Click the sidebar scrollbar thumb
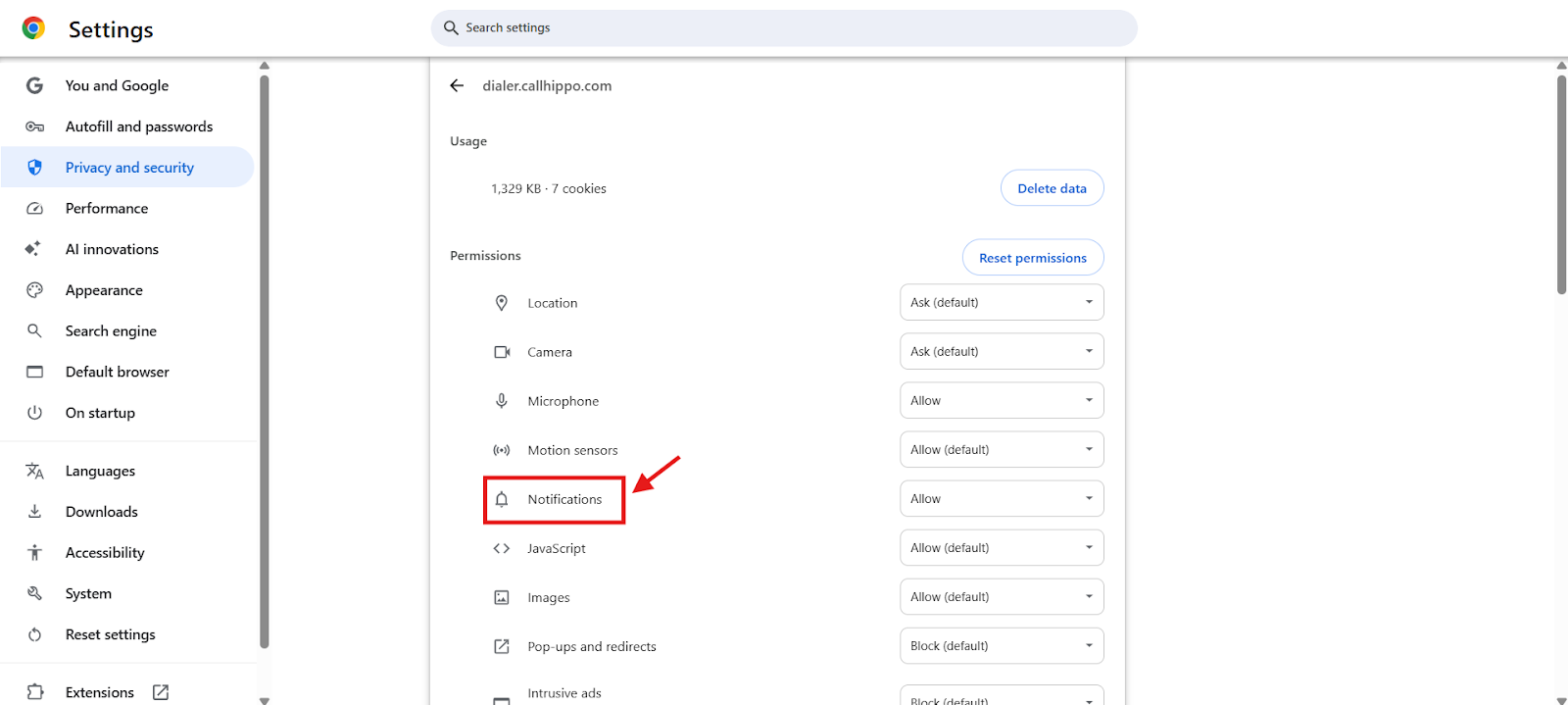Image resolution: width=1568 pixels, height=705 pixels. (x=264, y=362)
